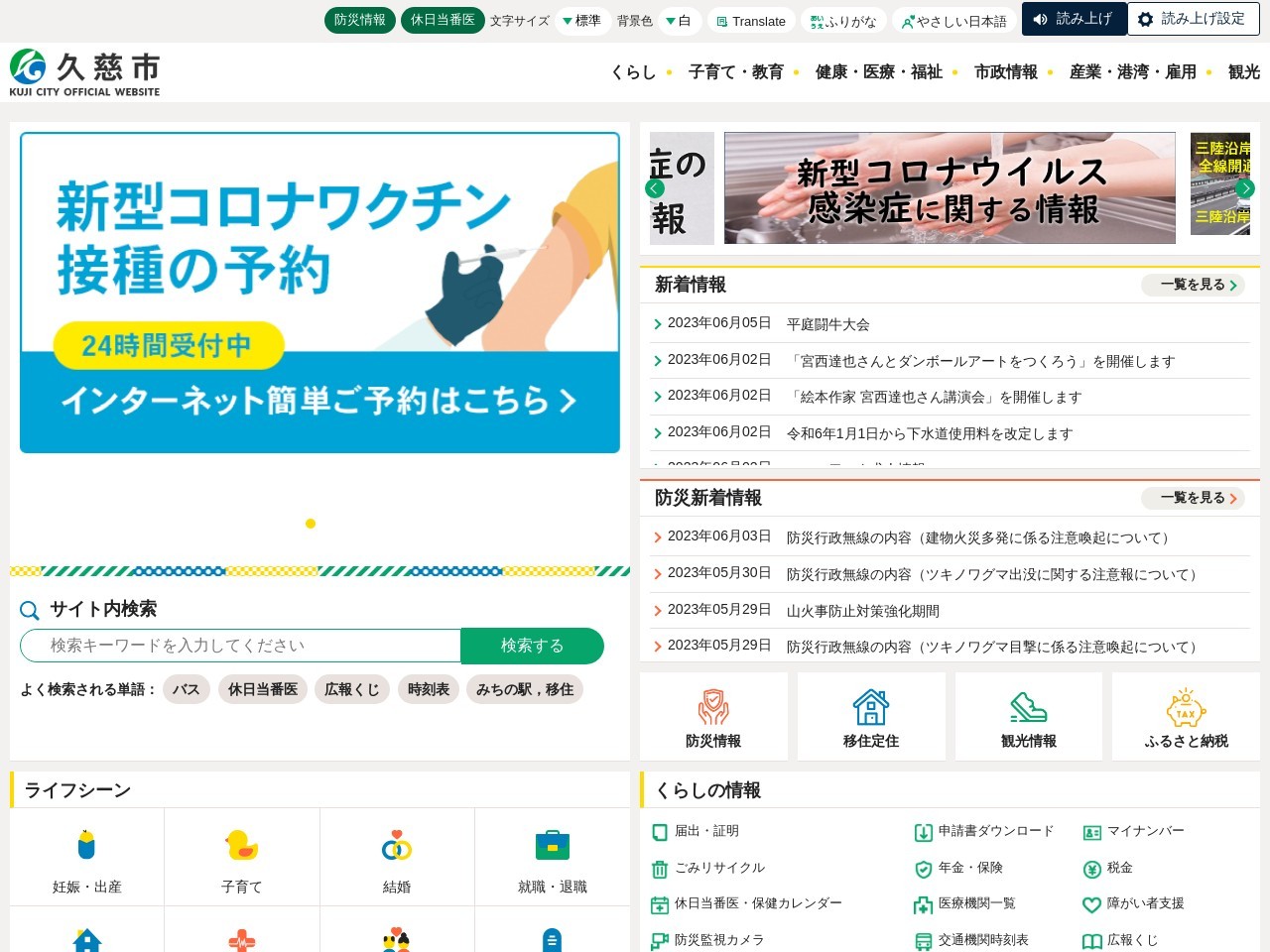
Task: Select the yellow carousel indicator dot
Action: click(x=311, y=524)
